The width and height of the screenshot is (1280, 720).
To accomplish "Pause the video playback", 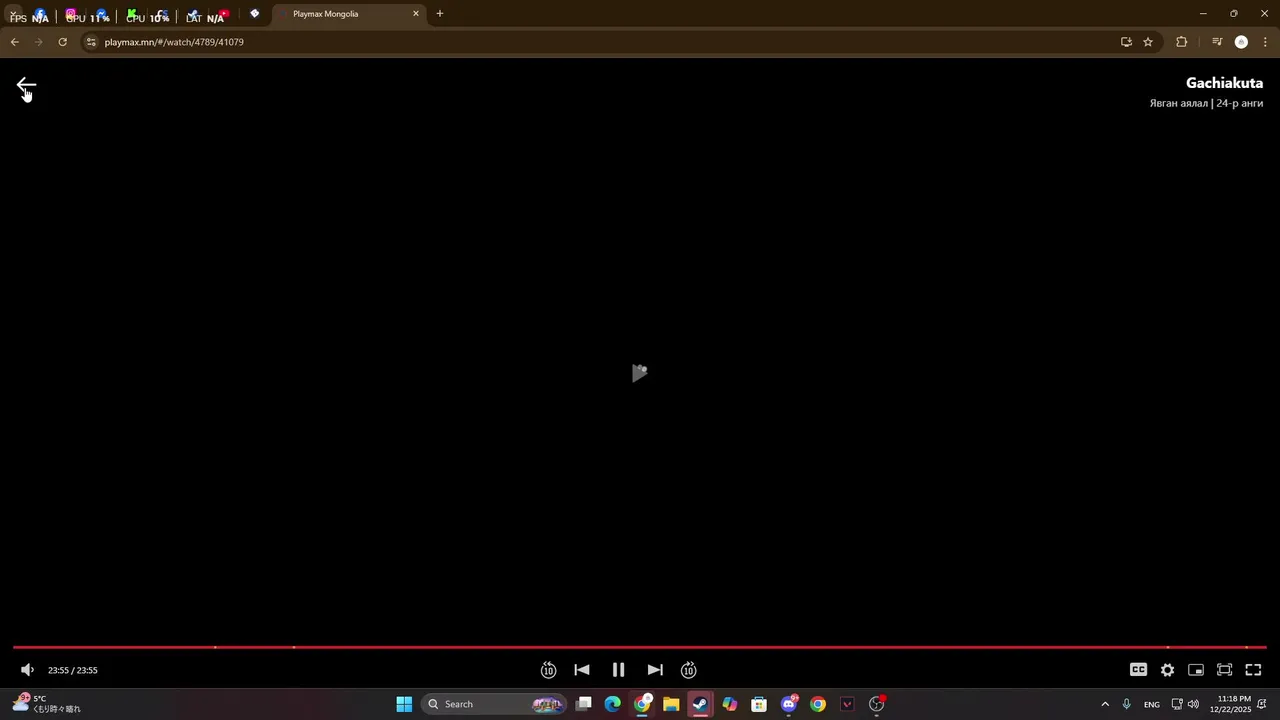I will (x=618, y=670).
